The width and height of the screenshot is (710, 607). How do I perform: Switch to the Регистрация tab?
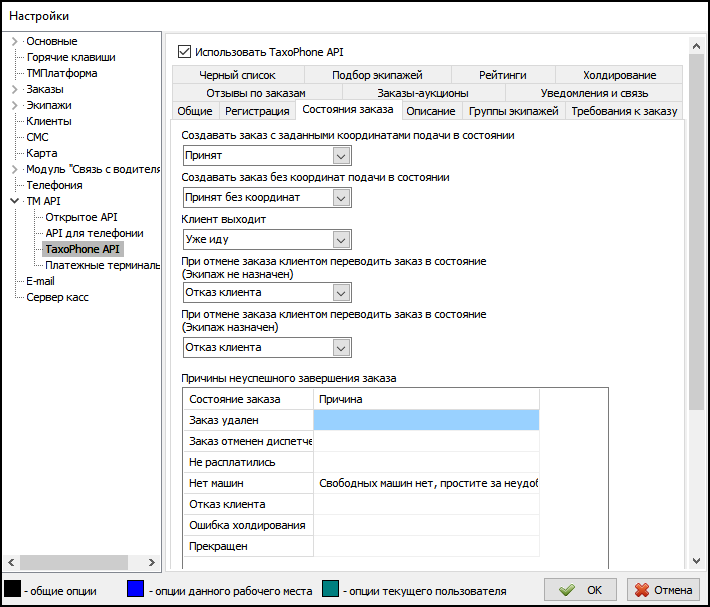click(257, 111)
